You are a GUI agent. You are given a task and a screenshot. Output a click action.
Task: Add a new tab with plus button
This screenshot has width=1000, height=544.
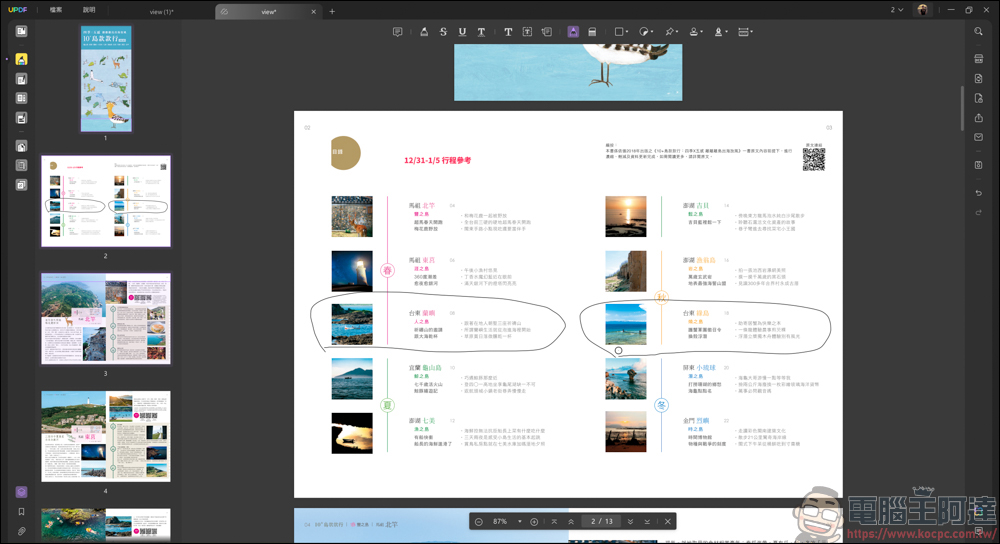332,11
